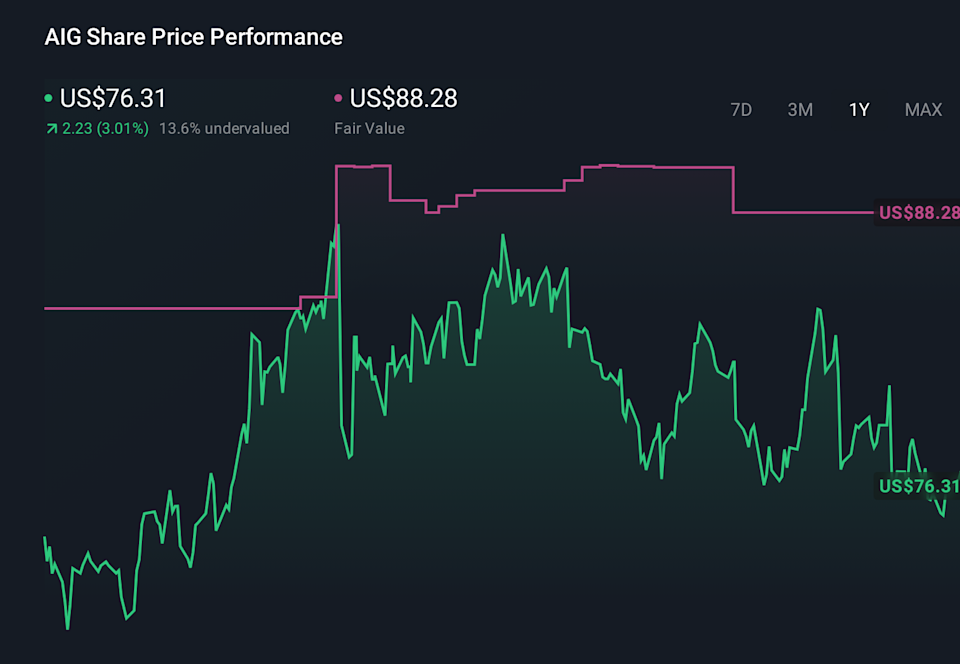Click the pink US$88.28 chart end label

point(917,212)
